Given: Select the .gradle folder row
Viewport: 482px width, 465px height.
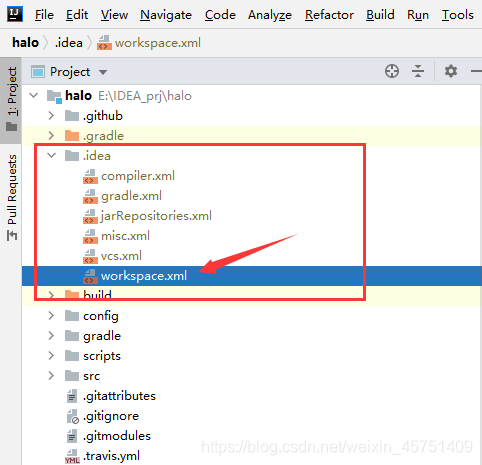Looking at the screenshot, I should [252, 136].
